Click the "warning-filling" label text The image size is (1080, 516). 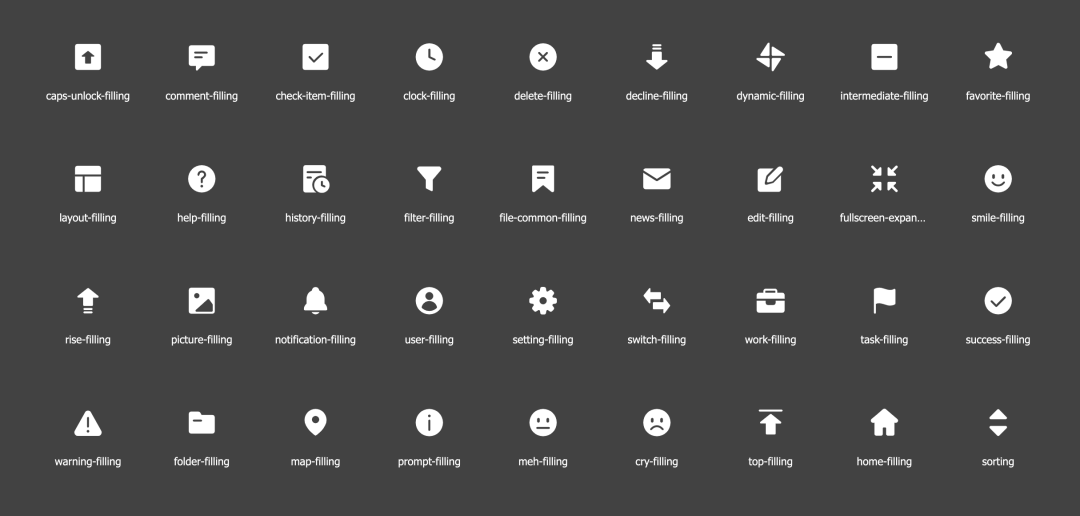(x=88, y=462)
